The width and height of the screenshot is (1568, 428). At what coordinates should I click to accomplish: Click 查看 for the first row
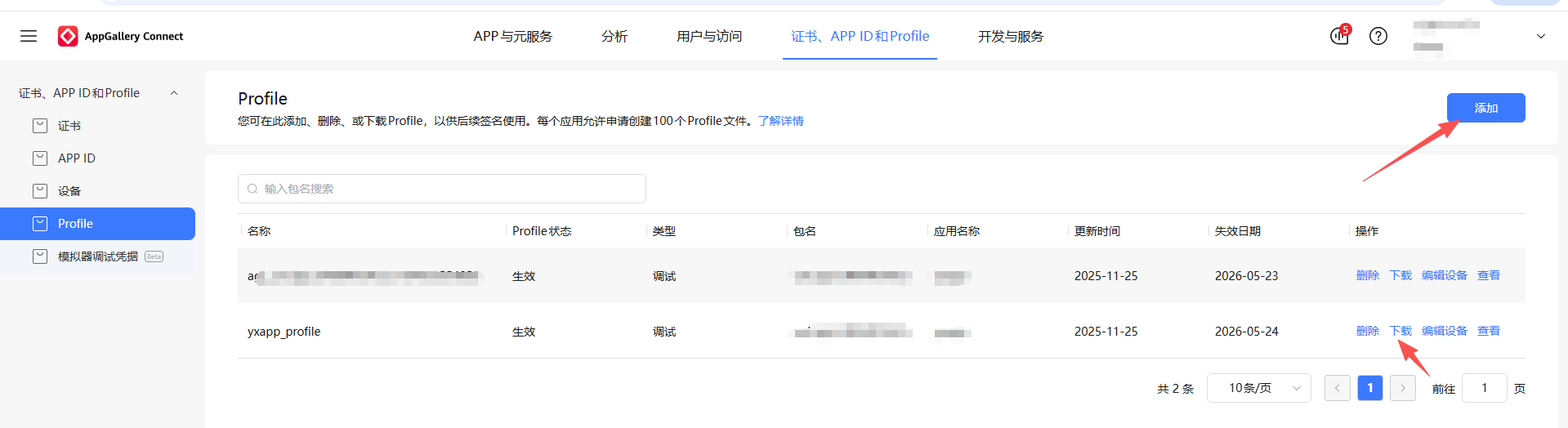tap(1489, 275)
